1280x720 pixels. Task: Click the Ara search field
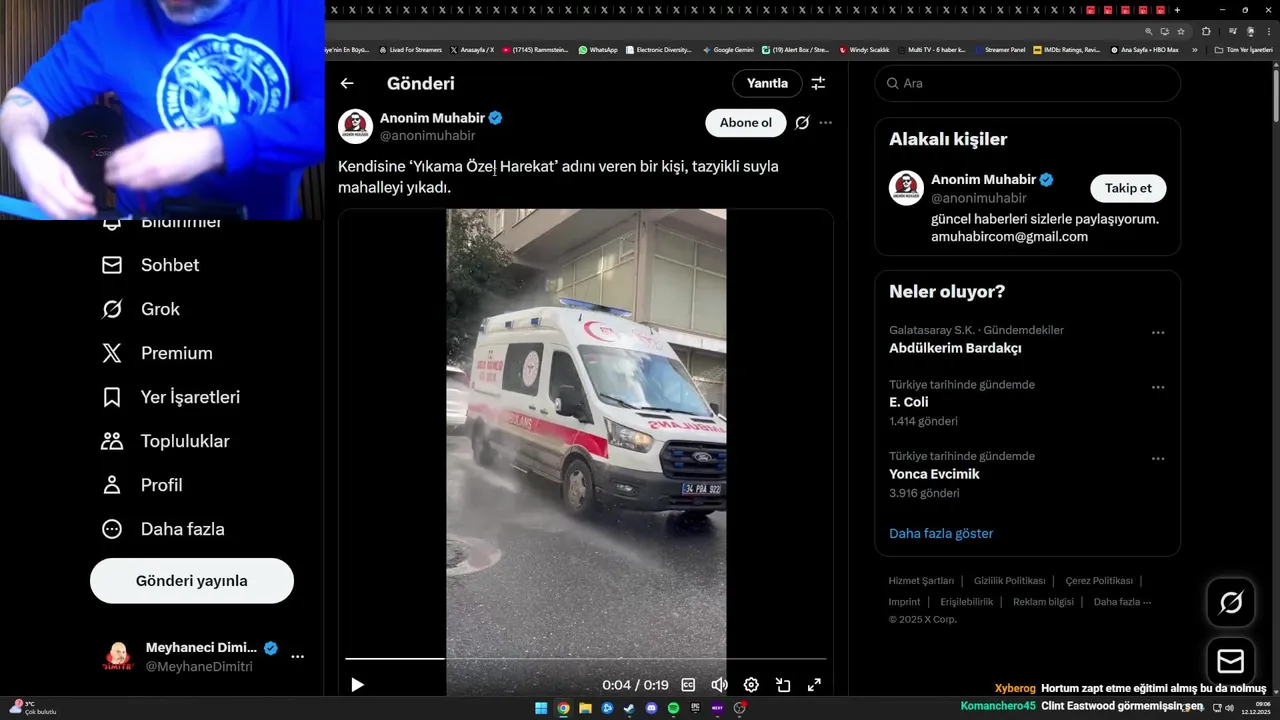coord(1028,83)
